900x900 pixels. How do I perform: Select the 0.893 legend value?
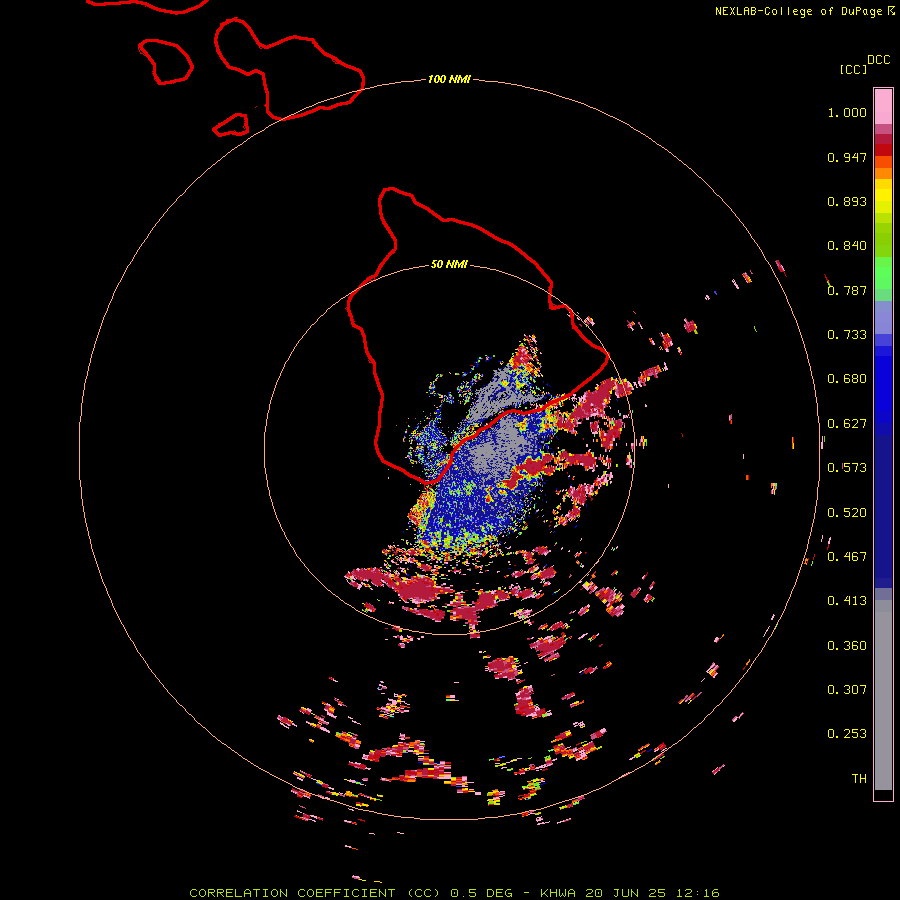coord(847,201)
